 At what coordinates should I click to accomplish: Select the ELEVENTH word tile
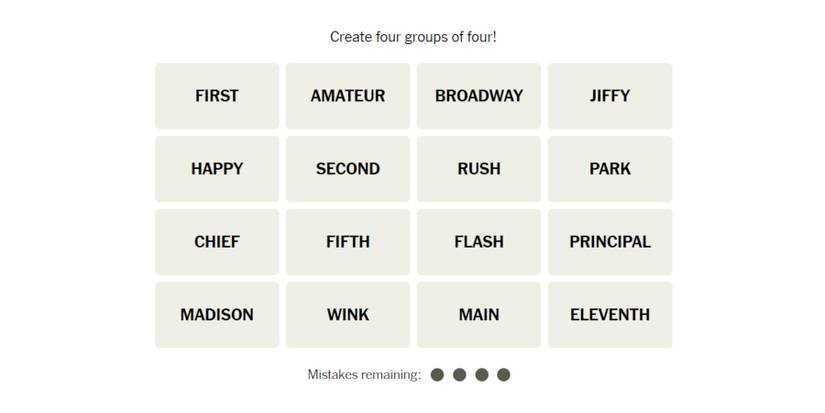(x=610, y=315)
